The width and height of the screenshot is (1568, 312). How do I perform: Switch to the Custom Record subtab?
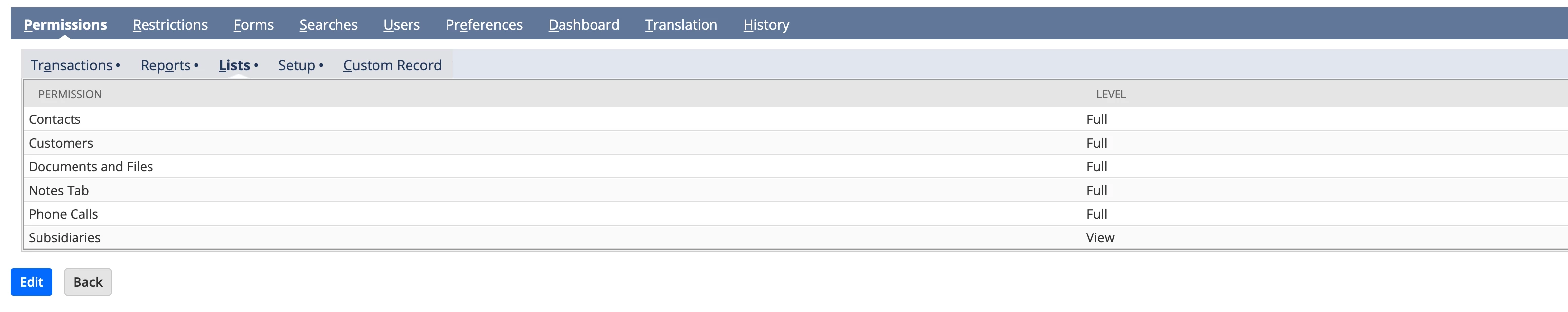[392, 65]
